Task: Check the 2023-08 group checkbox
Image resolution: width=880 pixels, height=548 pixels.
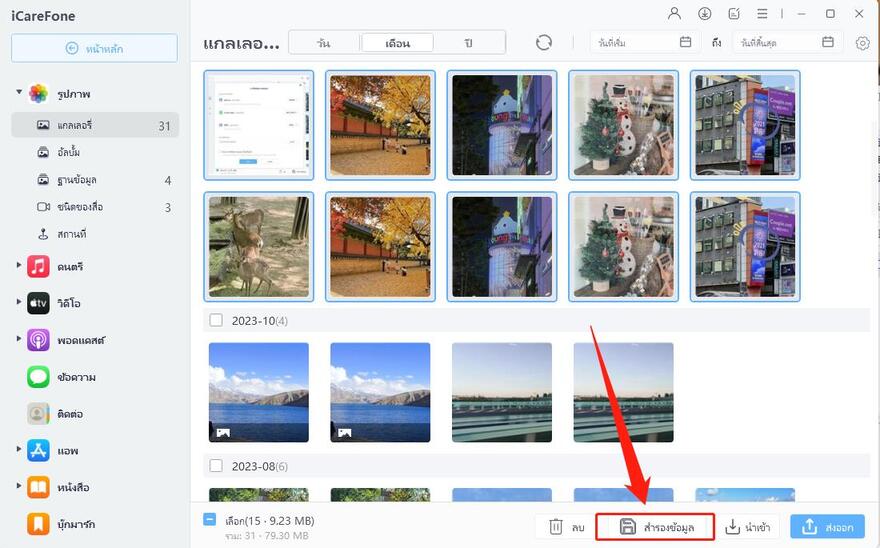Action: point(216,466)
